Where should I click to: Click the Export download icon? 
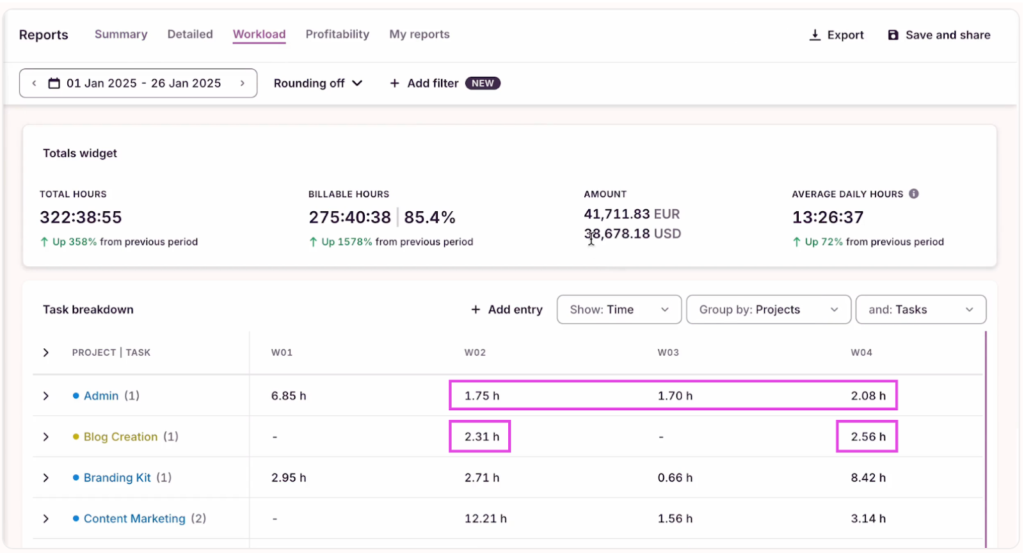[815, 35]
